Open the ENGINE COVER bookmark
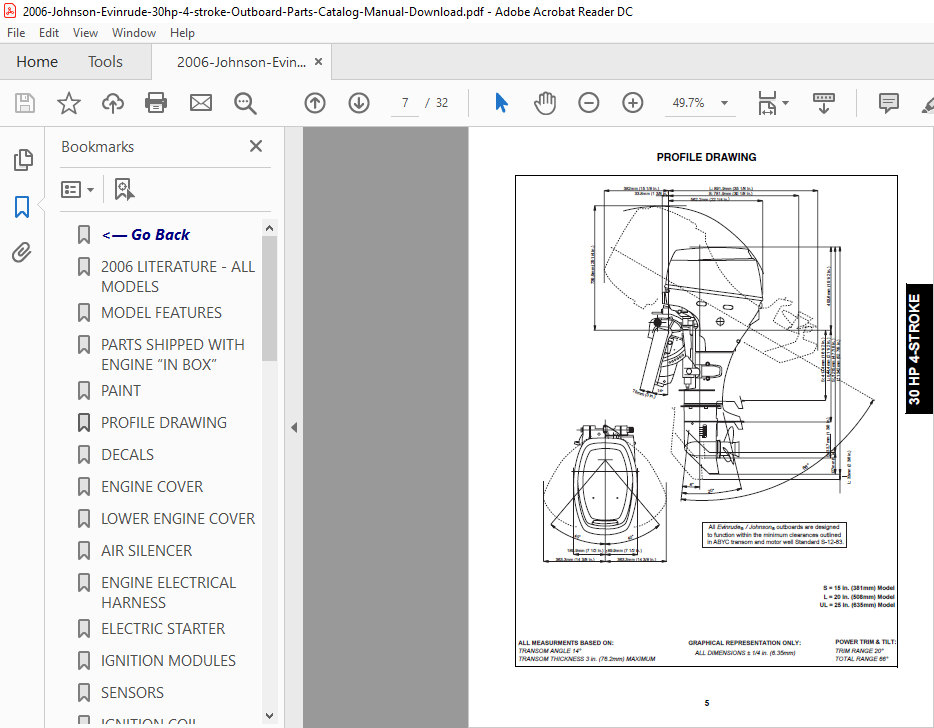The height and width of the screenshot is (728, 934). 152,487
